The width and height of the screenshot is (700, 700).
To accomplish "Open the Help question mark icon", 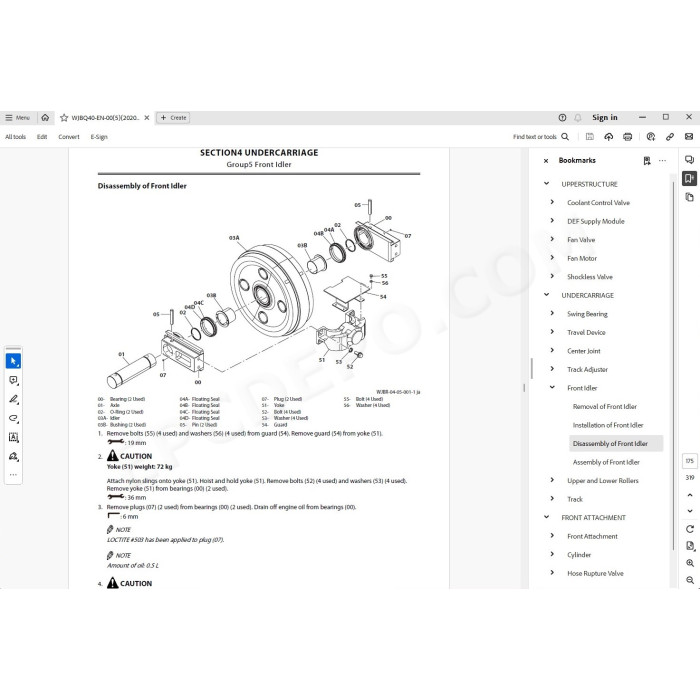I will click(562, 118).
